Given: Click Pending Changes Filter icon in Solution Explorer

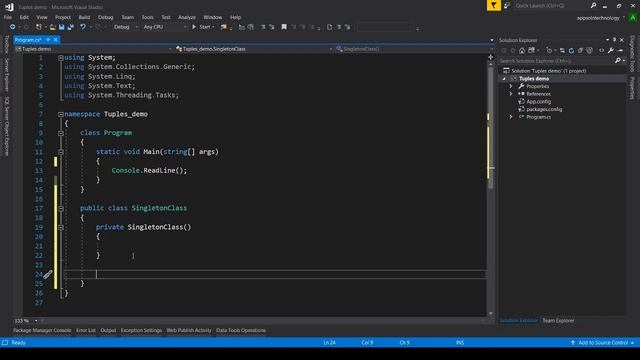Looking at the screenshot, I should point(549,51).
